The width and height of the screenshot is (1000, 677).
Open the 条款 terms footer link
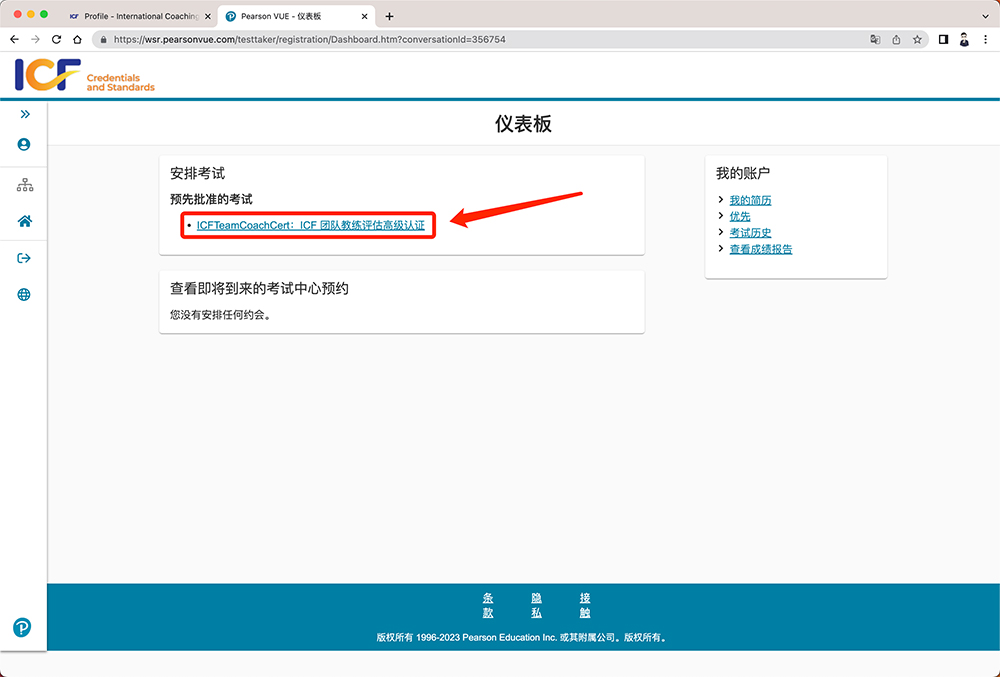coord(488,605)
